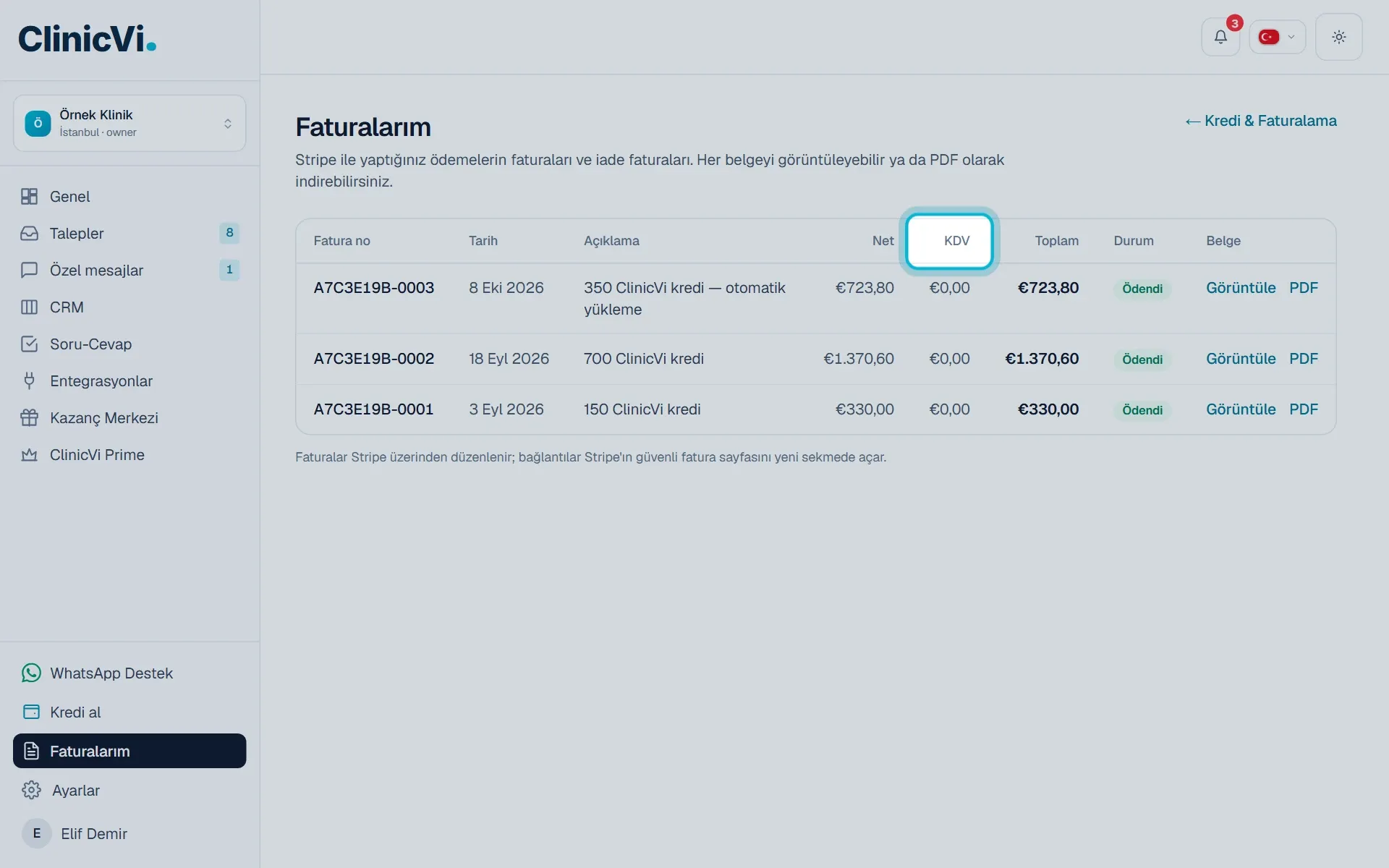1389x868 pixels.
Task: Open Kazanç Merkezi page
Action: (x=129, y=418)
